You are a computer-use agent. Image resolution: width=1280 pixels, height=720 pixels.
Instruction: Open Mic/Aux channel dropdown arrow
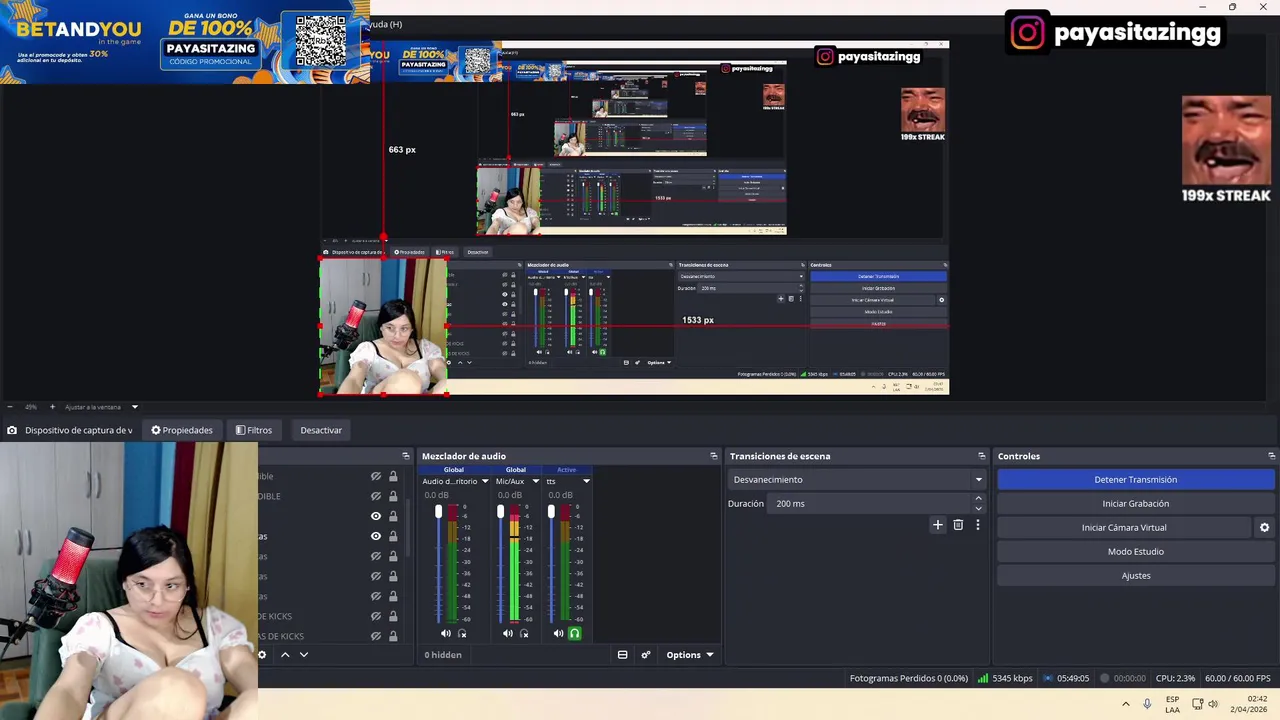click(535, 481)
